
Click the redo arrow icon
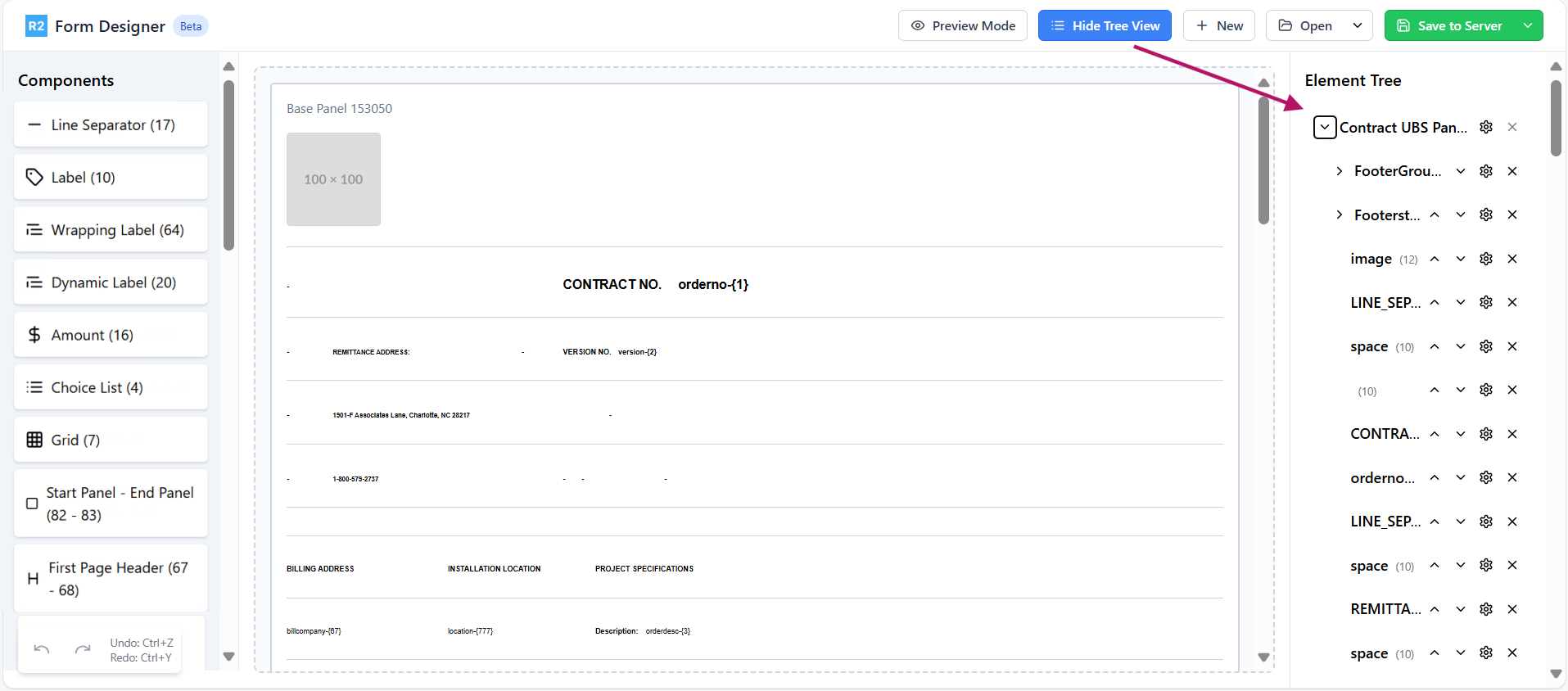(x=83, y=650)
